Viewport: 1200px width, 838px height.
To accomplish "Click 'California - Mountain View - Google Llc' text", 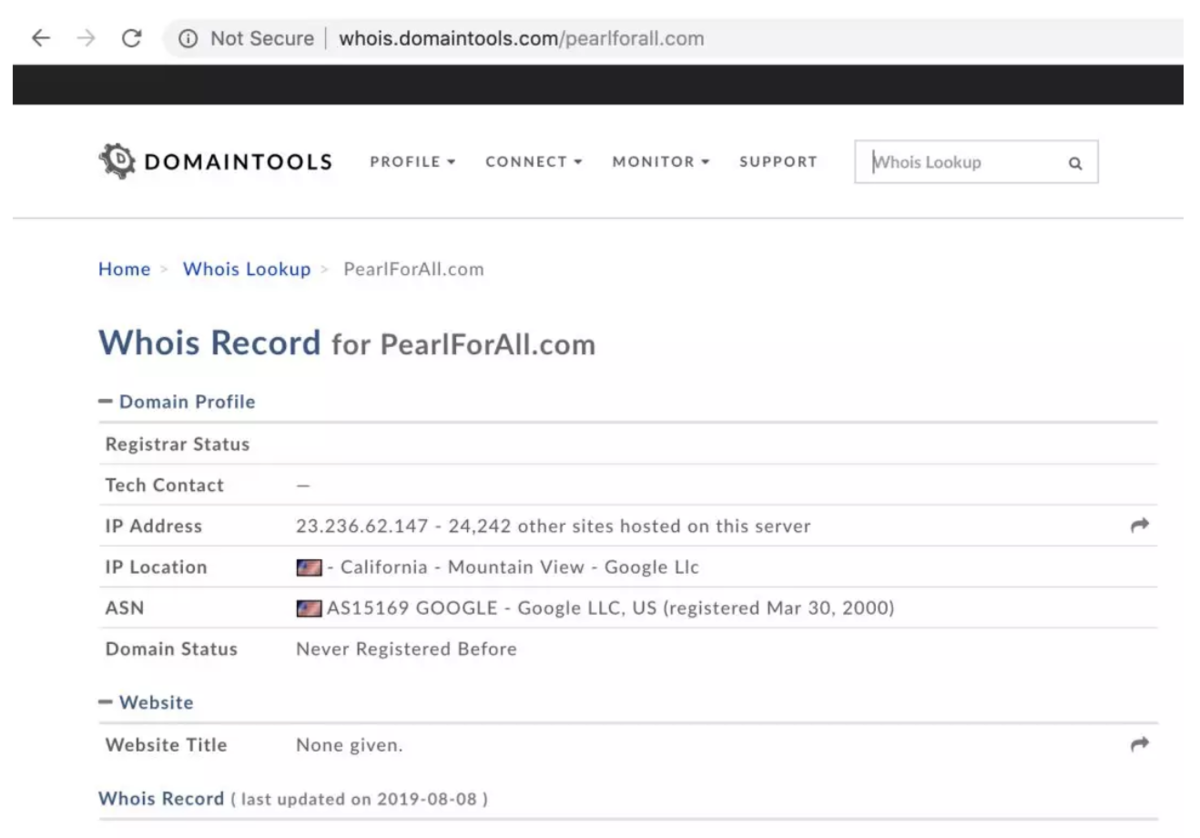I will click(519, 567).
